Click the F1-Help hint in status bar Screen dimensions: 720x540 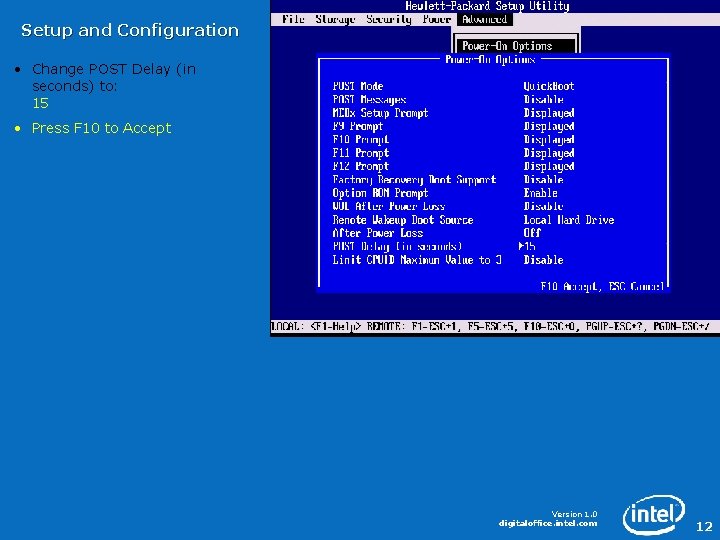[x=336, y=326]
